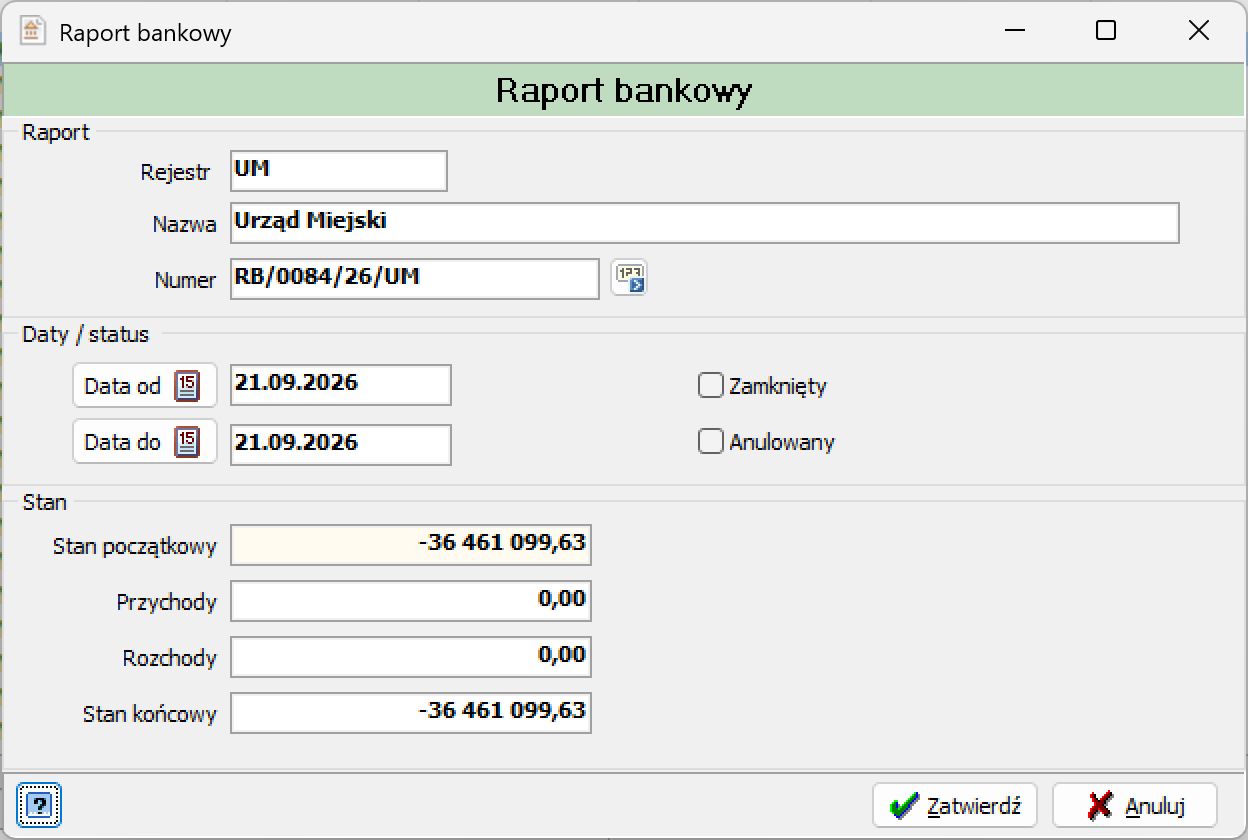Click the Rejestr label

[x=176, y=173]
